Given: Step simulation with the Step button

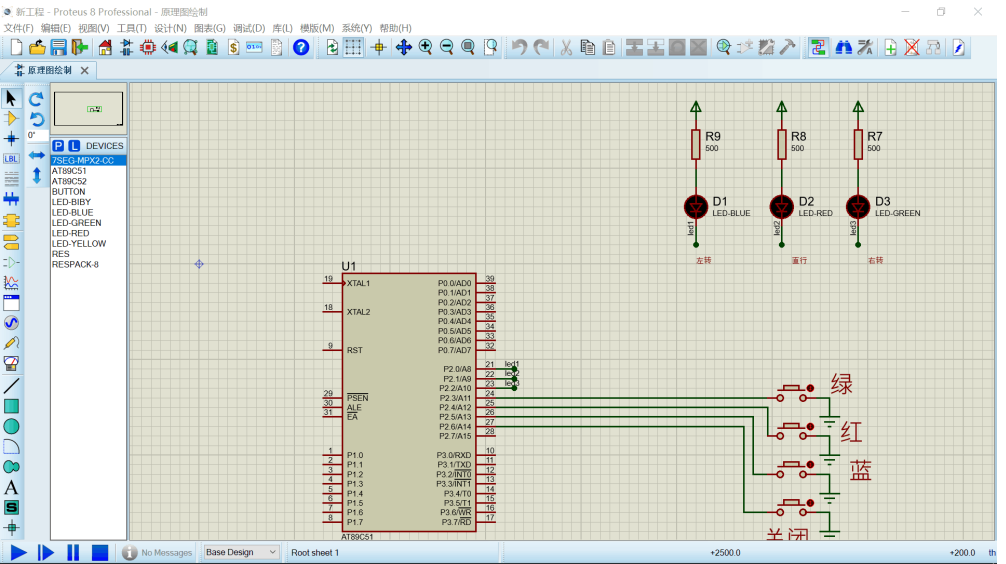Looking at the screenshot, I should (x=46, y=552).
